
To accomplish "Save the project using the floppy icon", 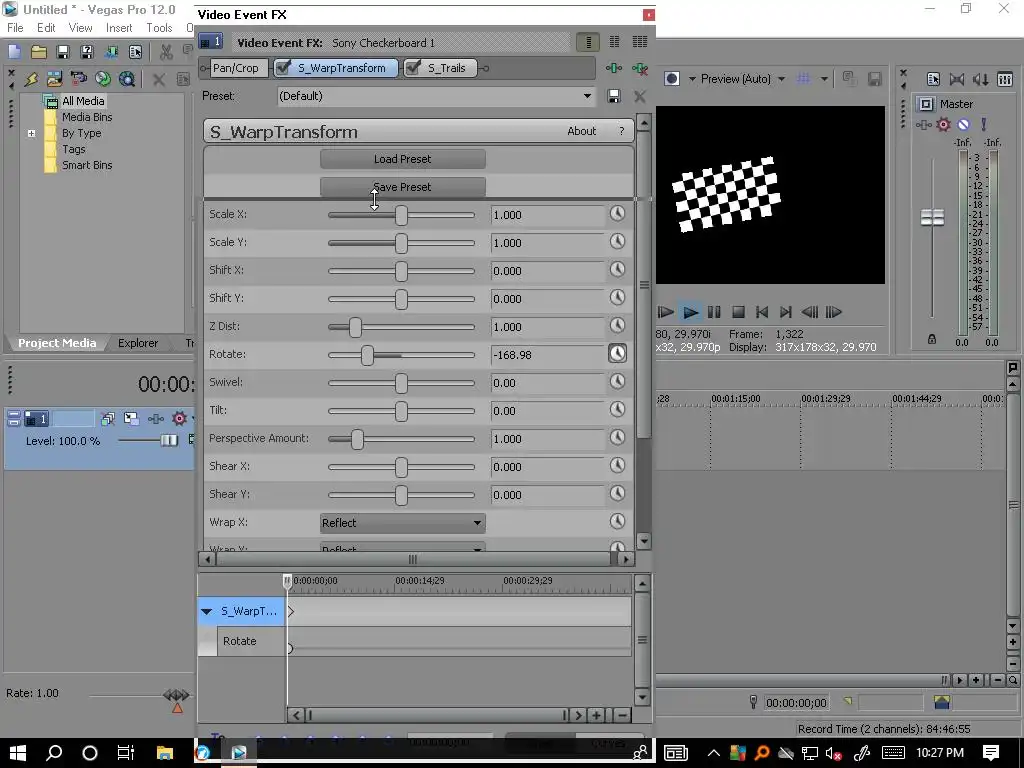I will (63, 52).
